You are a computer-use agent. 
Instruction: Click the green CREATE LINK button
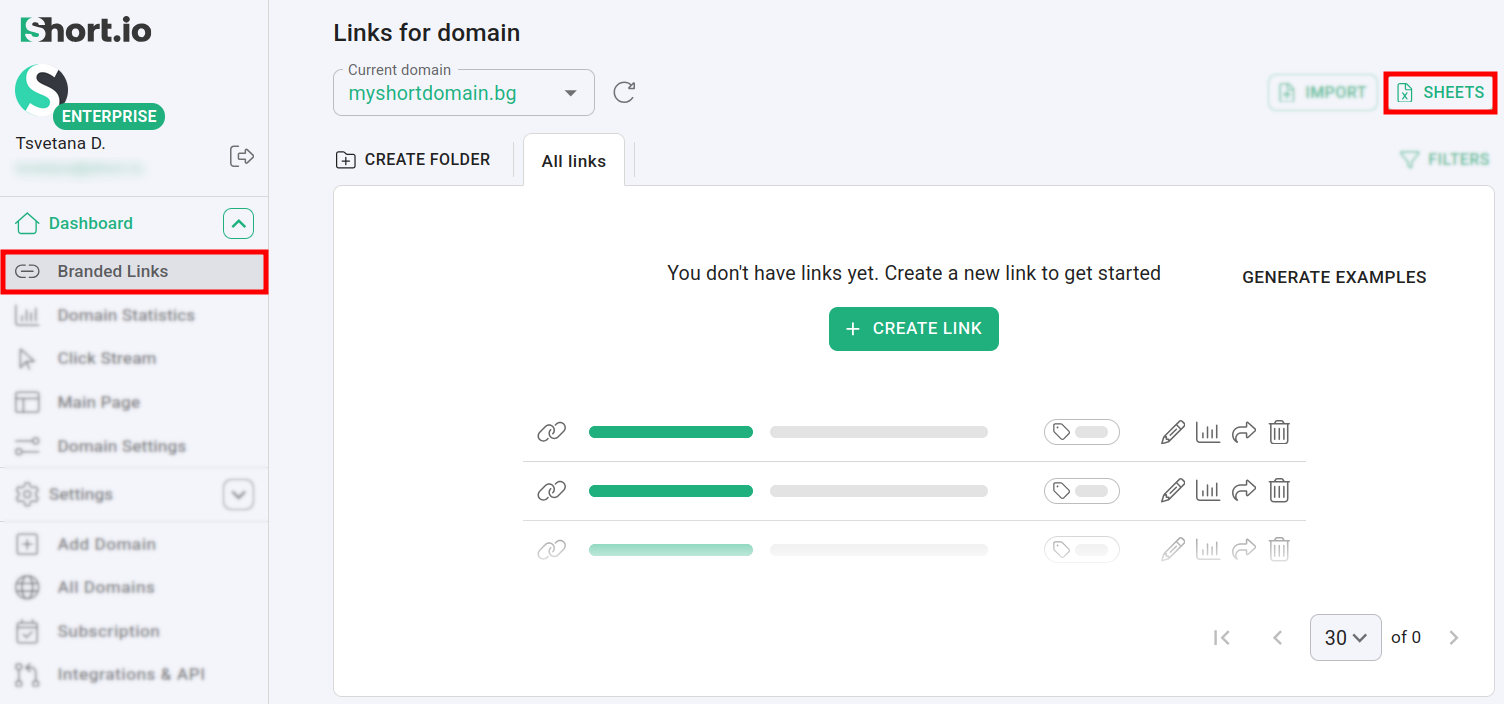[x=913, y=329]
